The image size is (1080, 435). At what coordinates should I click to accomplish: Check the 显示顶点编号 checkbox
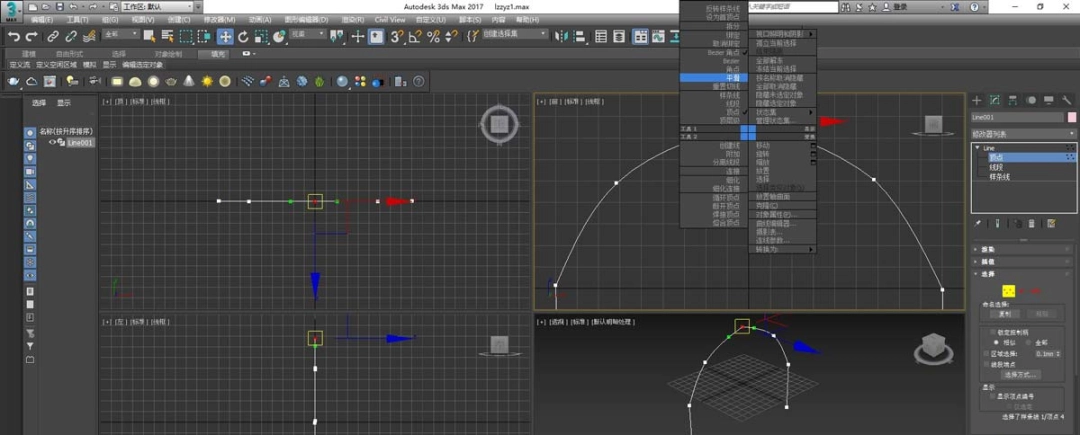(991, 396)
